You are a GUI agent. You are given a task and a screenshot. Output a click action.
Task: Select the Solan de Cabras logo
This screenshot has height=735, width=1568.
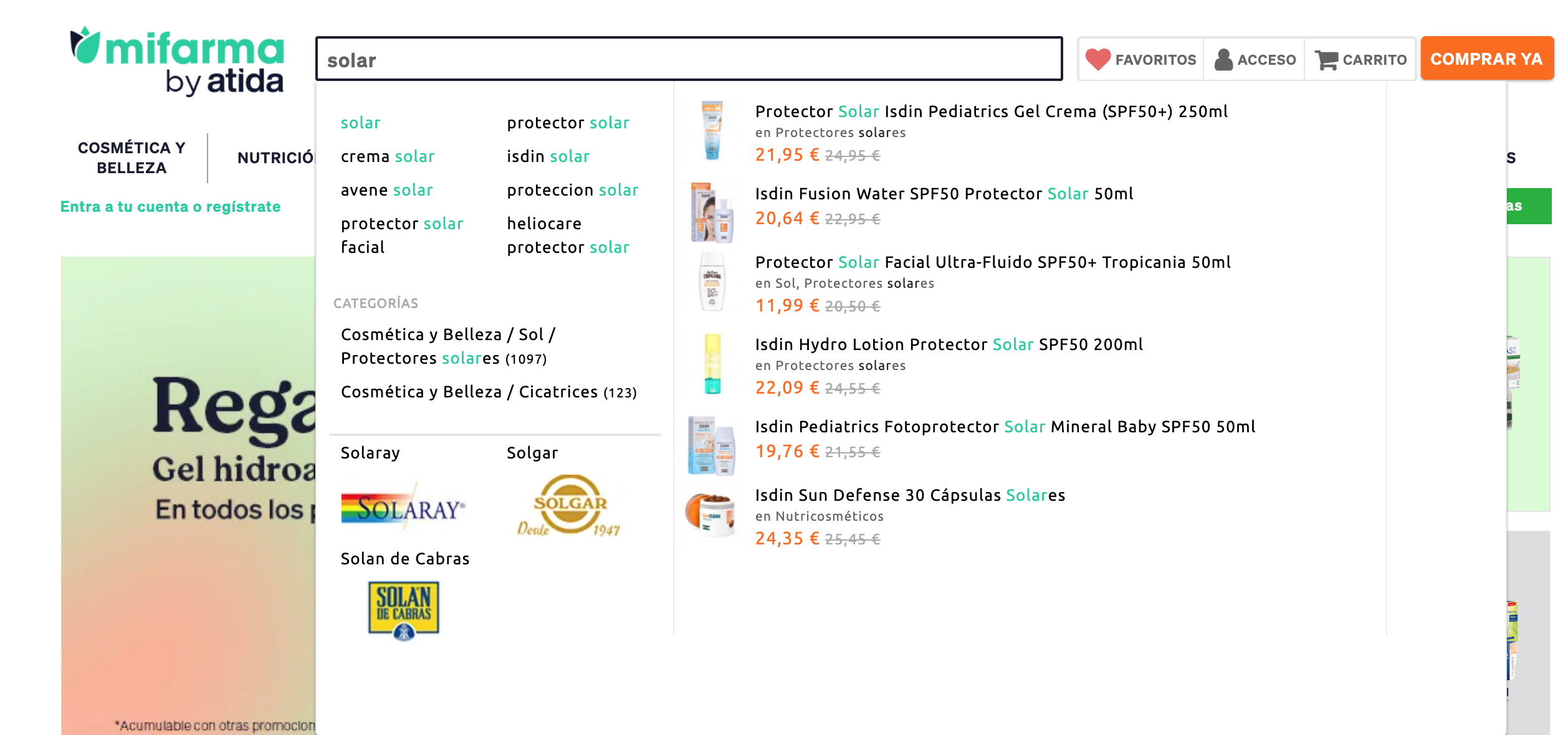point(404,610)
